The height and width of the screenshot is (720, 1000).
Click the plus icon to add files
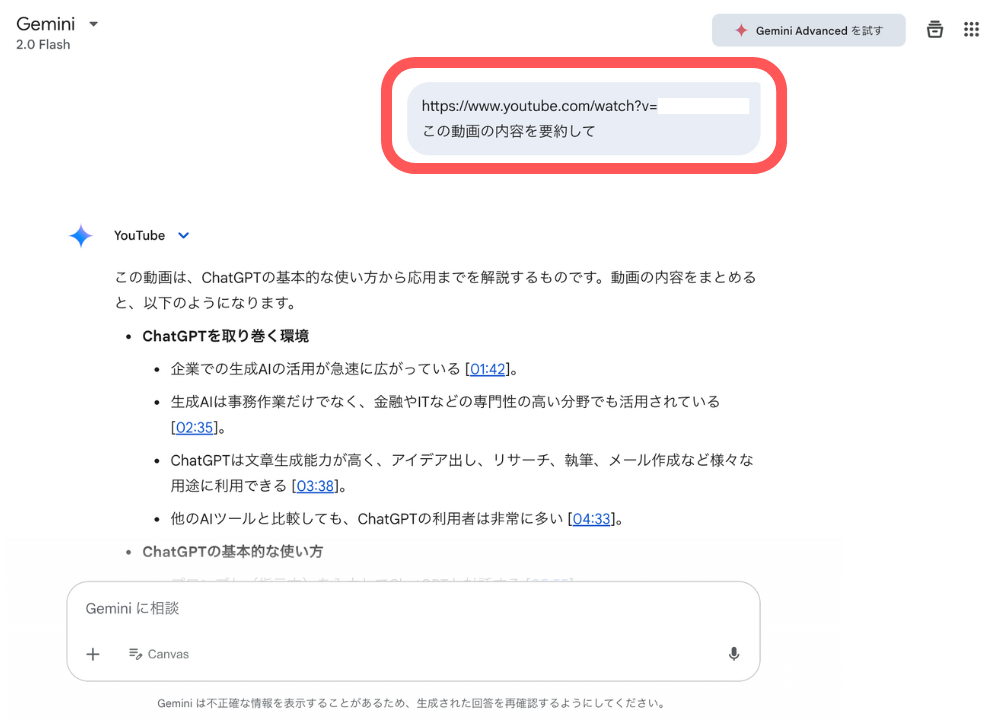click(93, 654)
